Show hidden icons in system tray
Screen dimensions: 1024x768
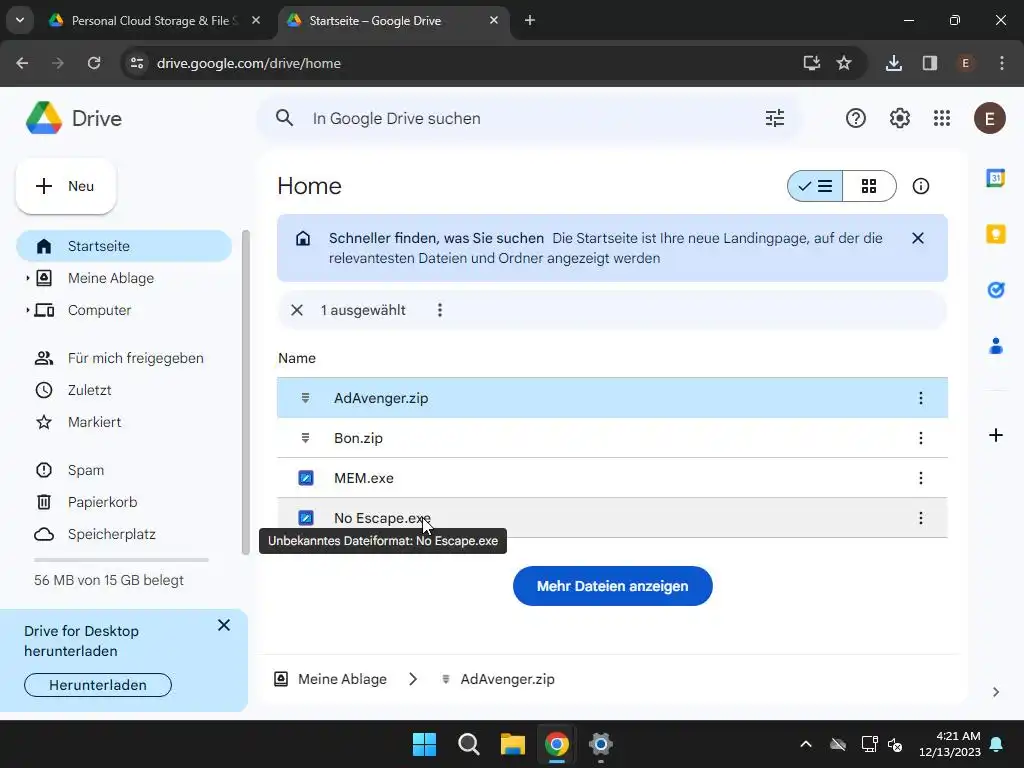click(x=806, y=744)
